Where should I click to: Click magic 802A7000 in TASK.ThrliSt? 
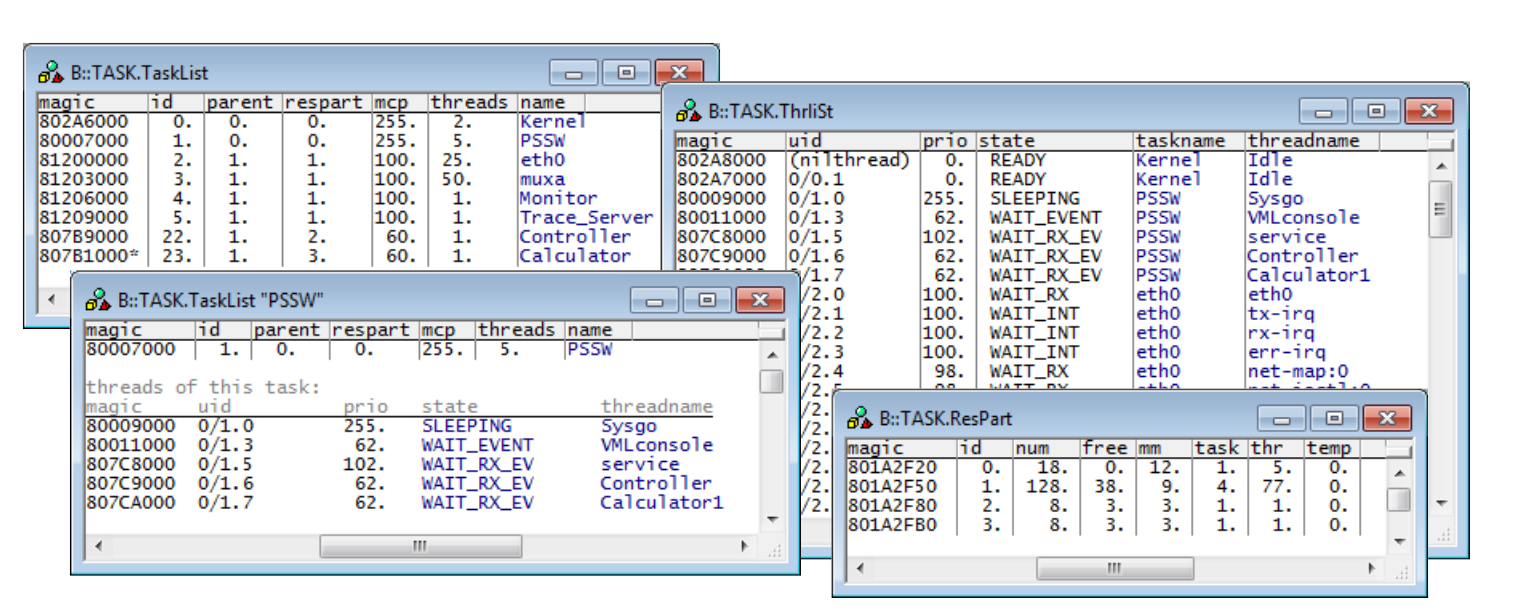click(721, 179)
